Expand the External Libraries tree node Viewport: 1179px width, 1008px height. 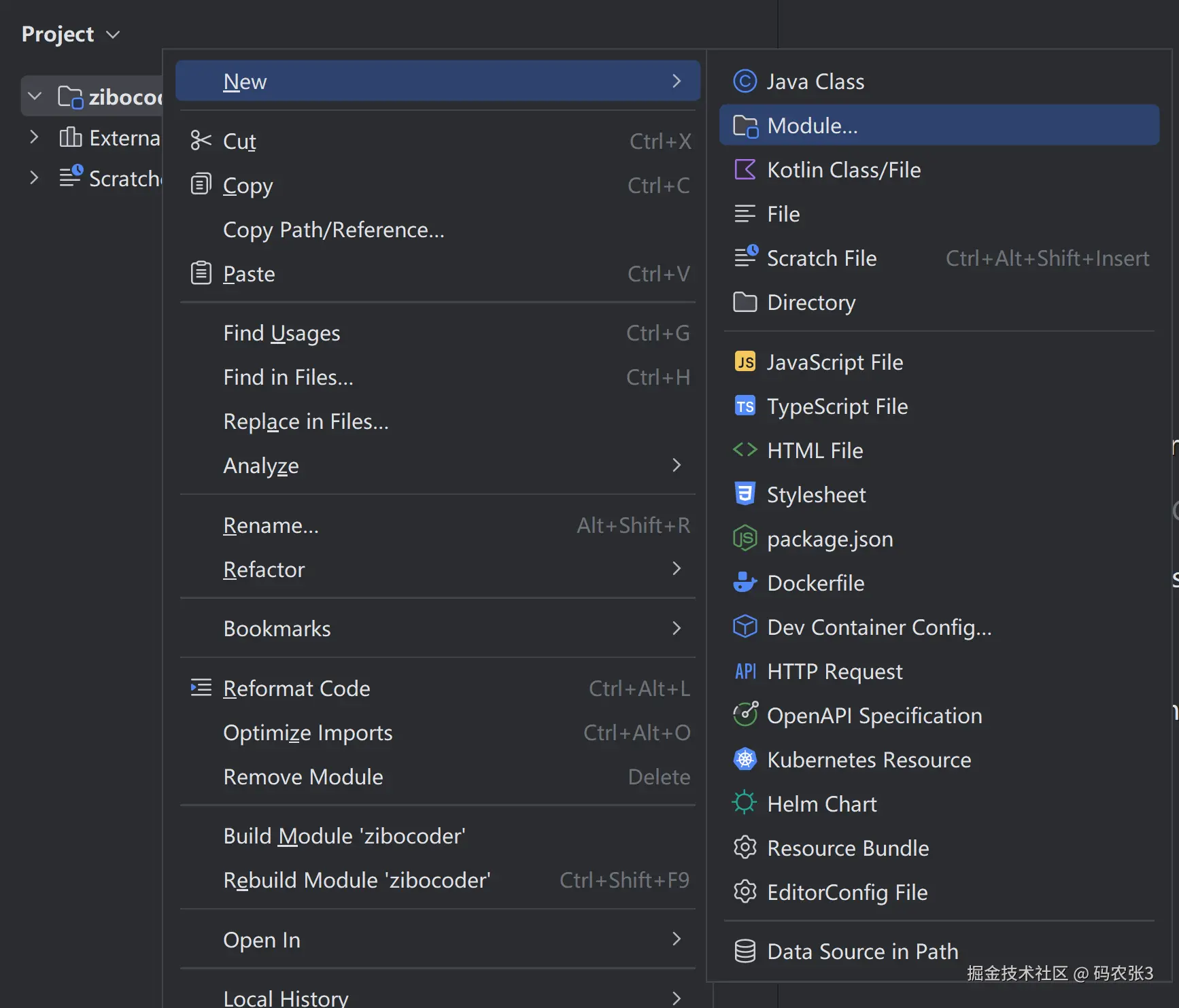pos(35,137)
